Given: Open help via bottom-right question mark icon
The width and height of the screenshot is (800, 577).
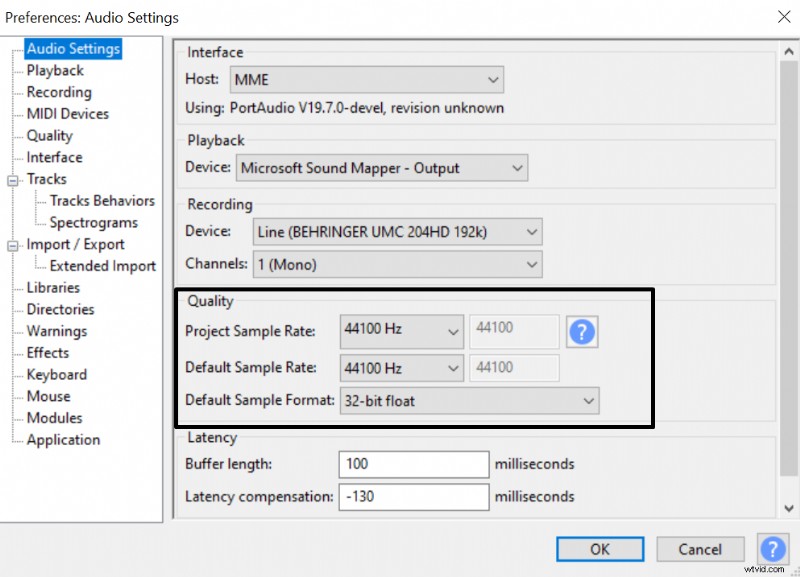Looking at the screenshot, I should 773,549.
